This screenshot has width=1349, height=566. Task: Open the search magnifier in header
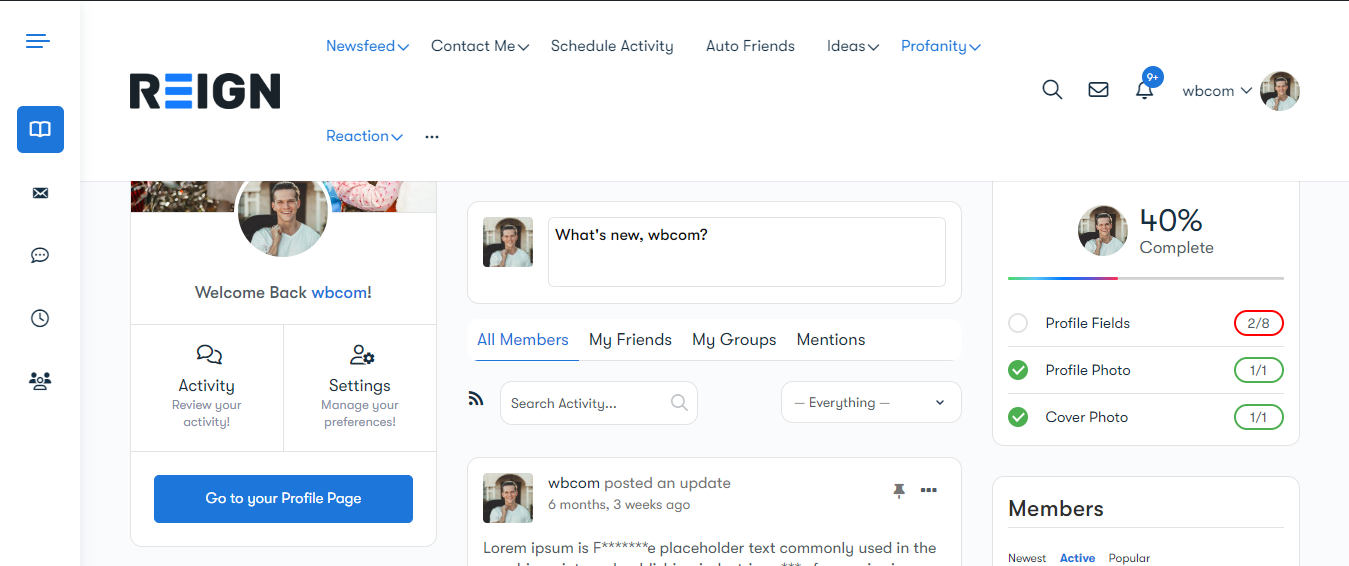click(x=1052, y=90)
